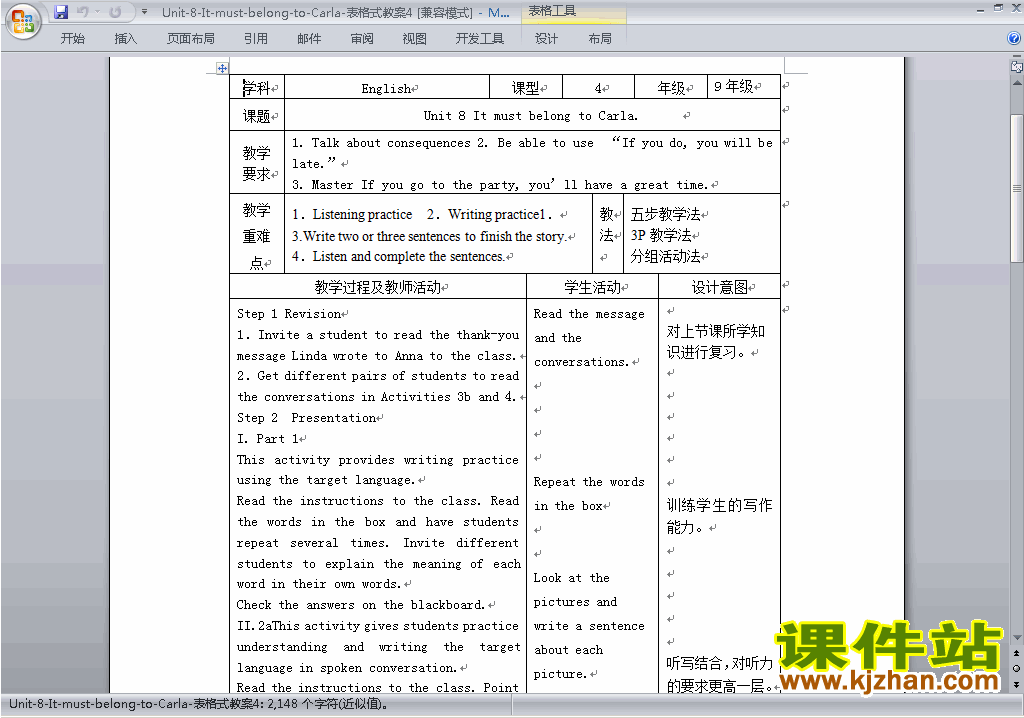The width and height of the screenshot is (1024, 718).
Task: Click '3.Write two or three sentences' line
Action: [428, 236]
